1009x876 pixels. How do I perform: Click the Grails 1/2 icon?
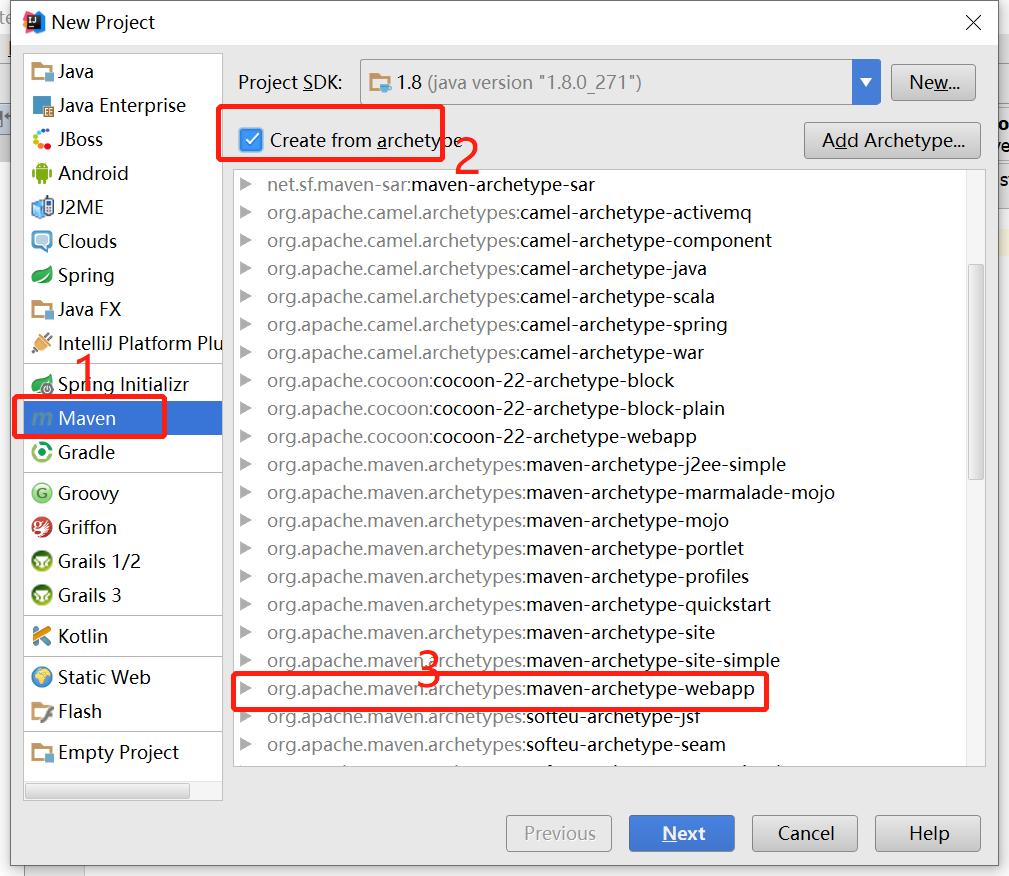(x=42, y=561)
